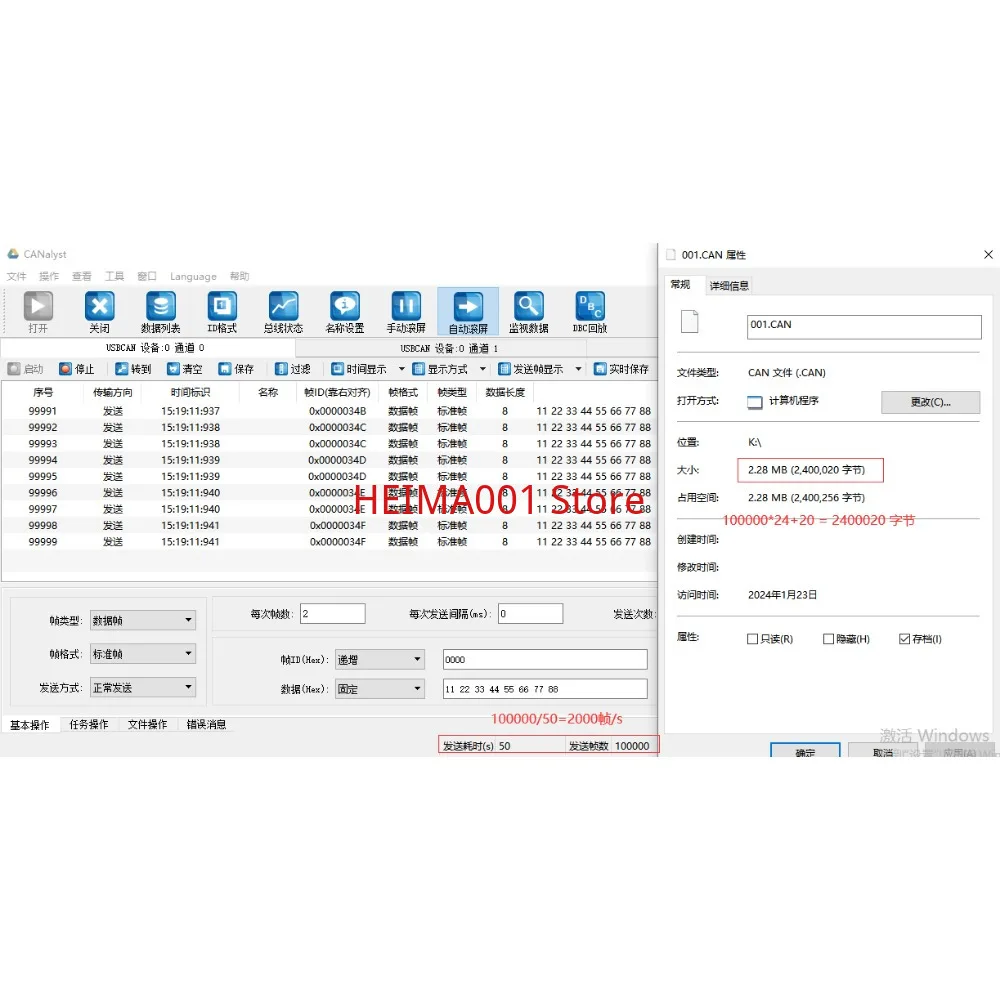Enable the 隐藏(H) hidden attribute
Screen dimensions: 1000x1000
[828, 638]
